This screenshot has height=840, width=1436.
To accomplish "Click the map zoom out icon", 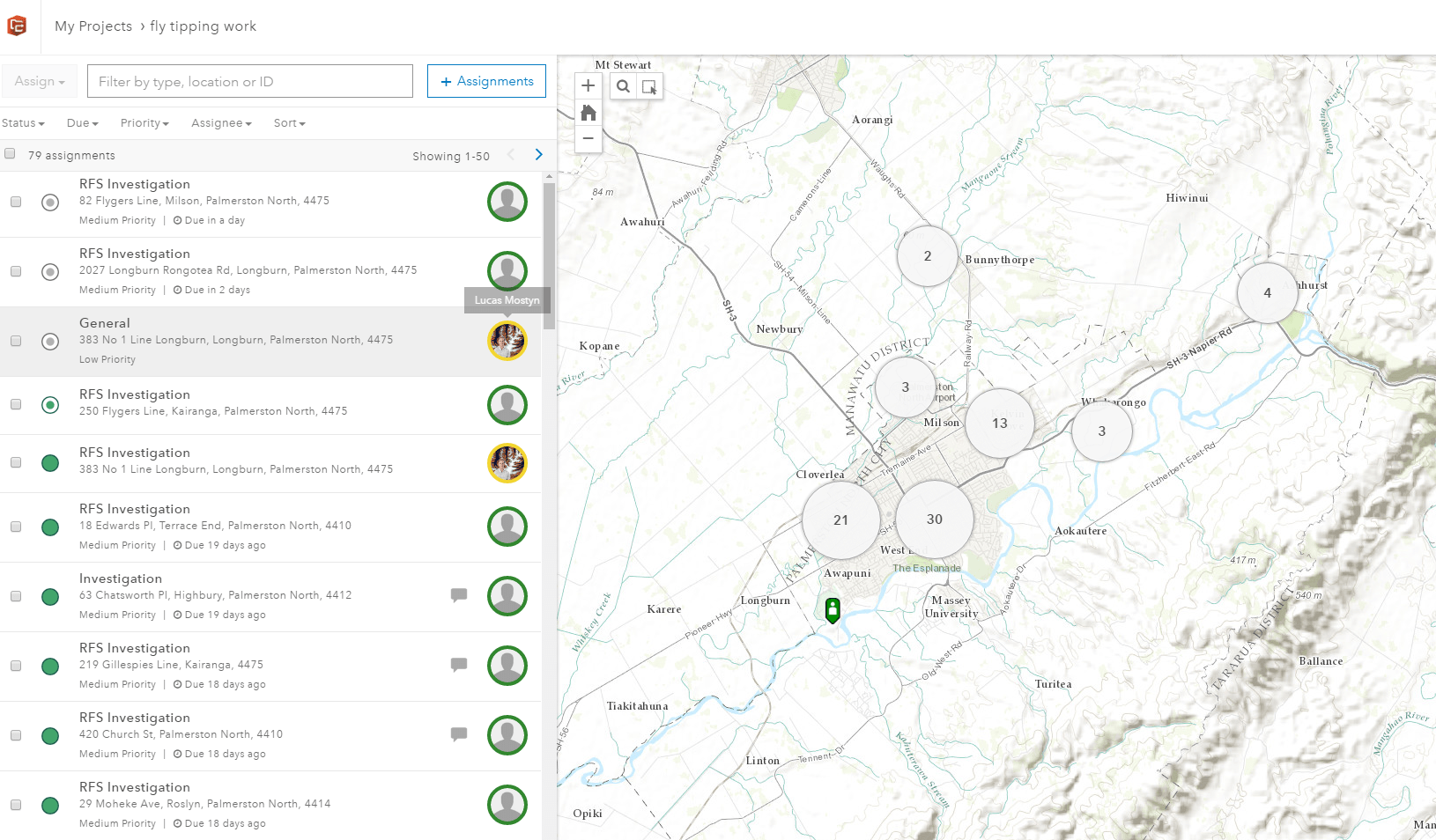I will (588, 138).
